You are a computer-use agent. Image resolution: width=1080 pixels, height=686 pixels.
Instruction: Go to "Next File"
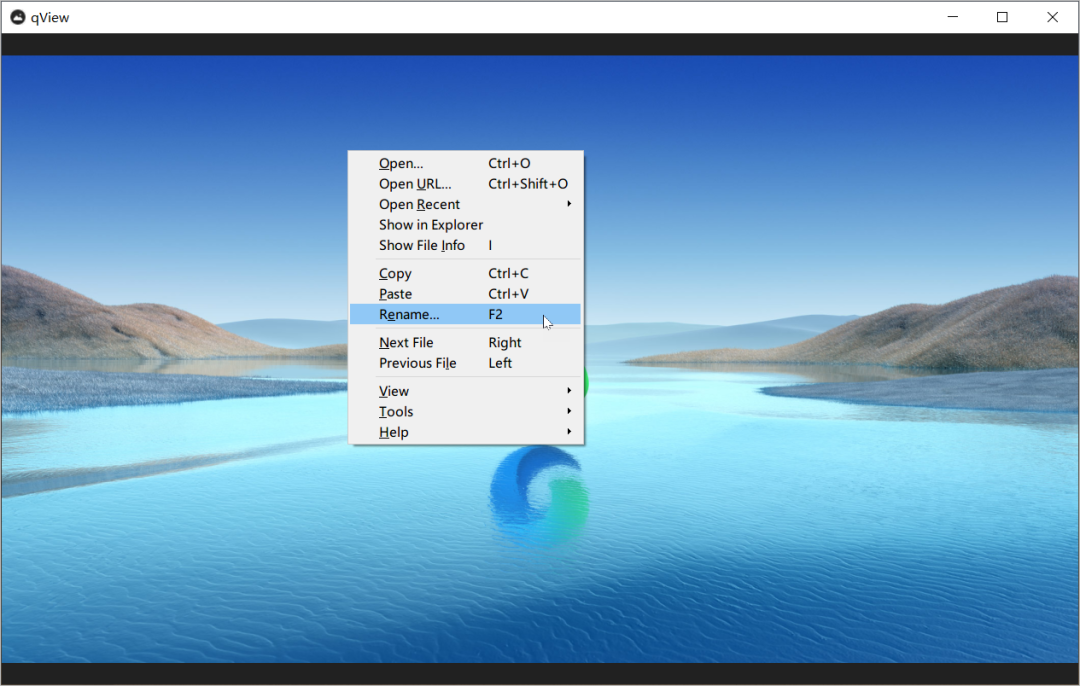pyautogui.click(x=406, y=342)
